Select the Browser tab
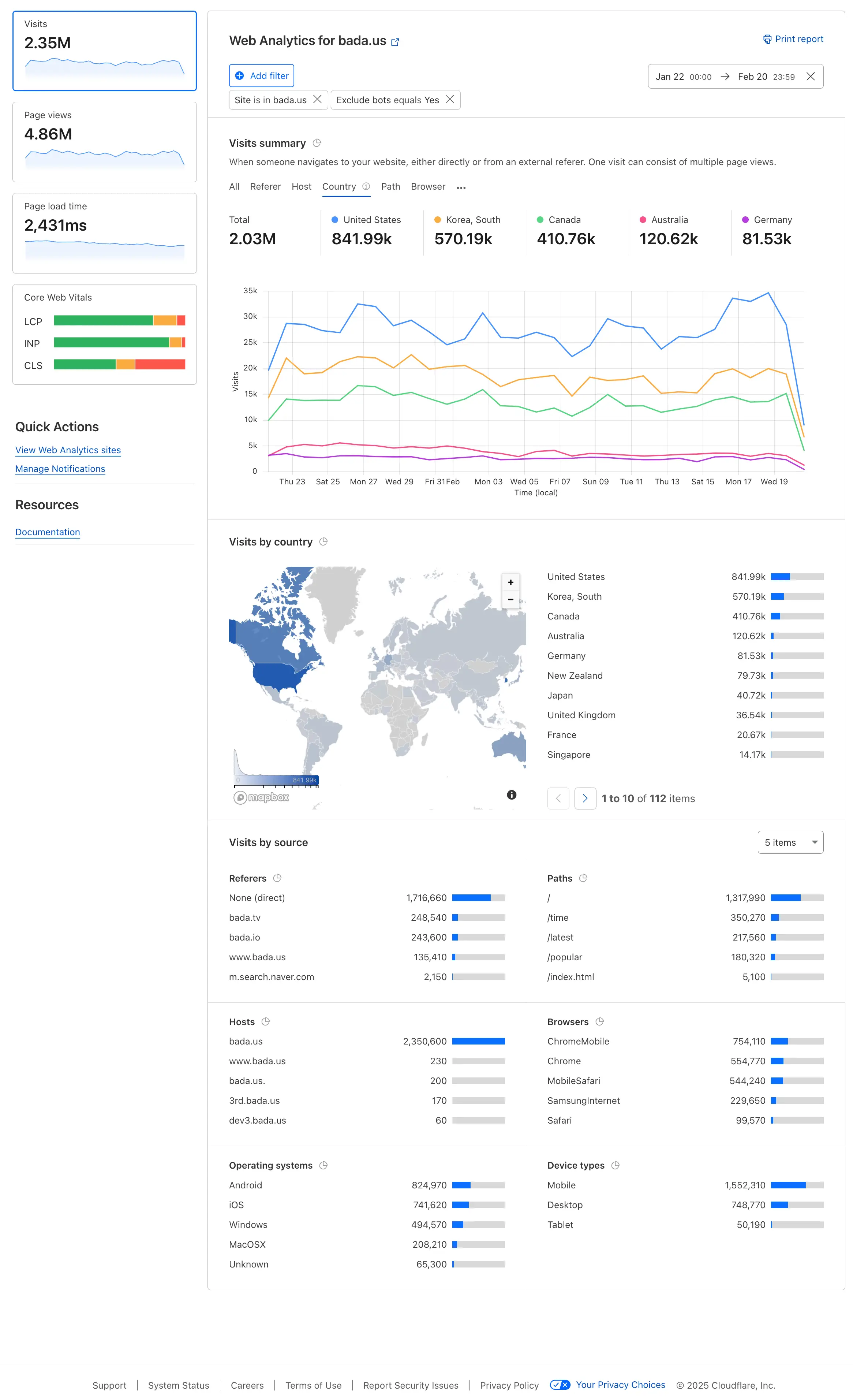Screen dimensions: 853x1400 tap(428, 187)
